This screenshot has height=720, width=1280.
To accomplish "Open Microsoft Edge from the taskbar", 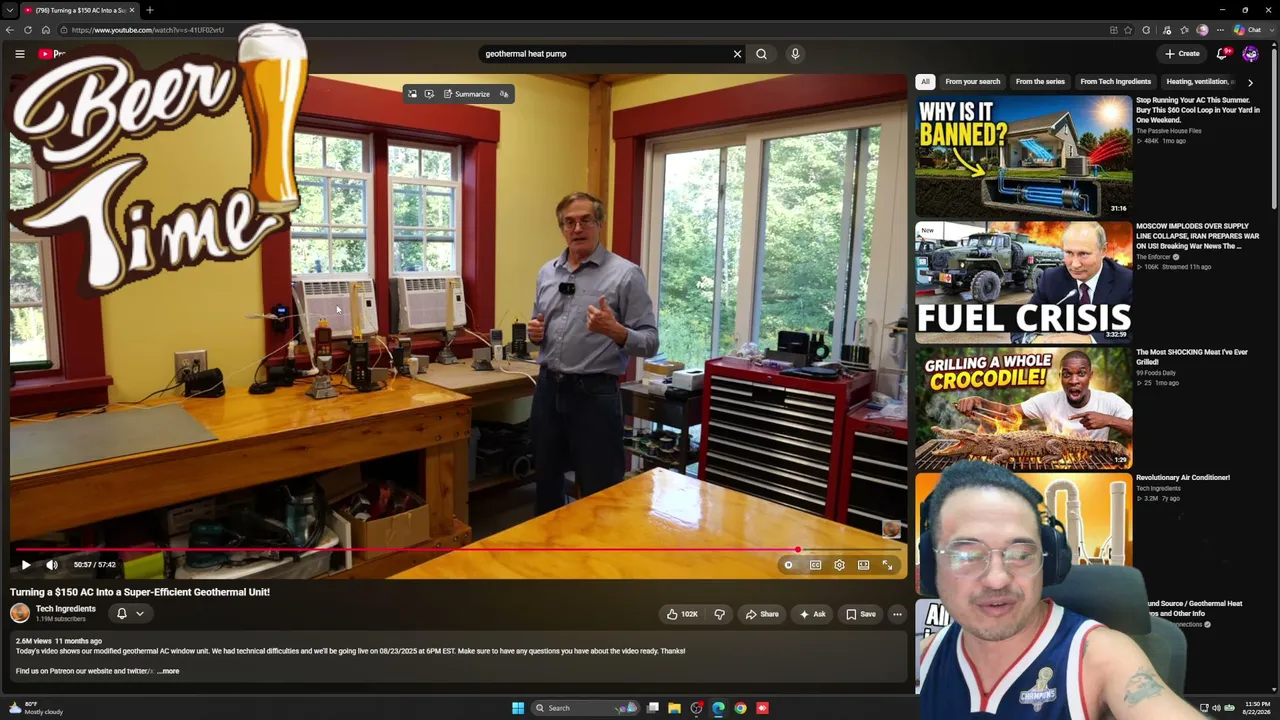I will pyautogui.click(x=718, y=708).
